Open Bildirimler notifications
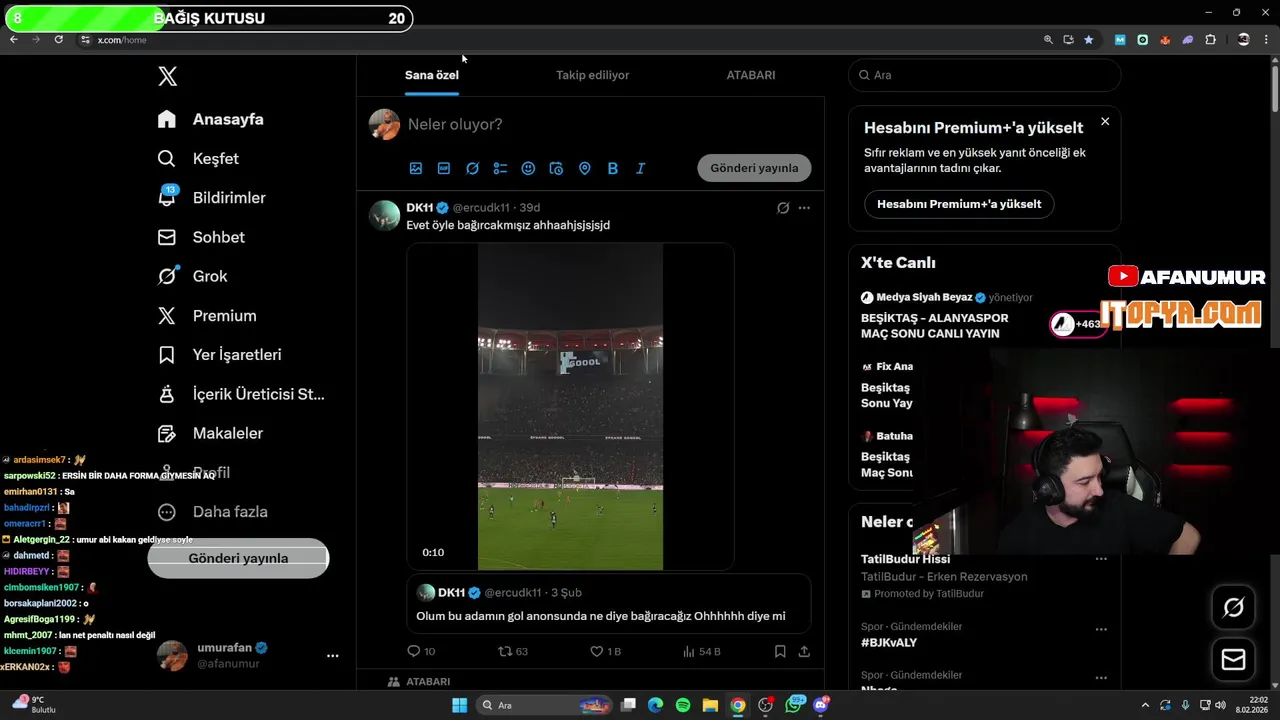Viewport: 1280px width, 720px height. click(x=211, y=197)
